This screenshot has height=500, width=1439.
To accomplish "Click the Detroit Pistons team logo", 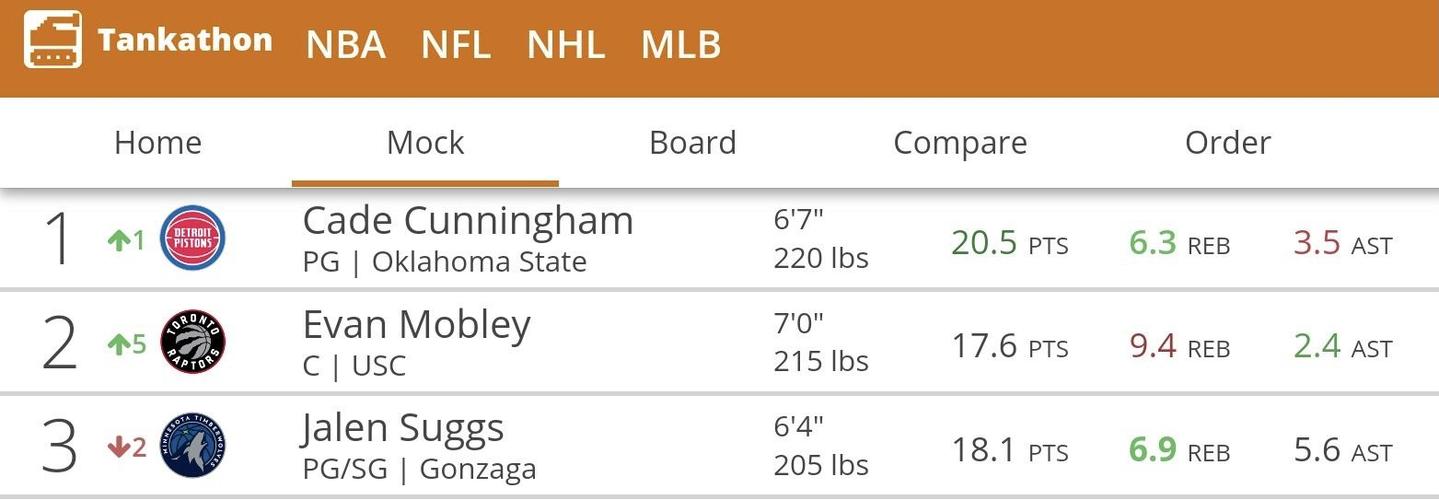I will coord(193,238).
